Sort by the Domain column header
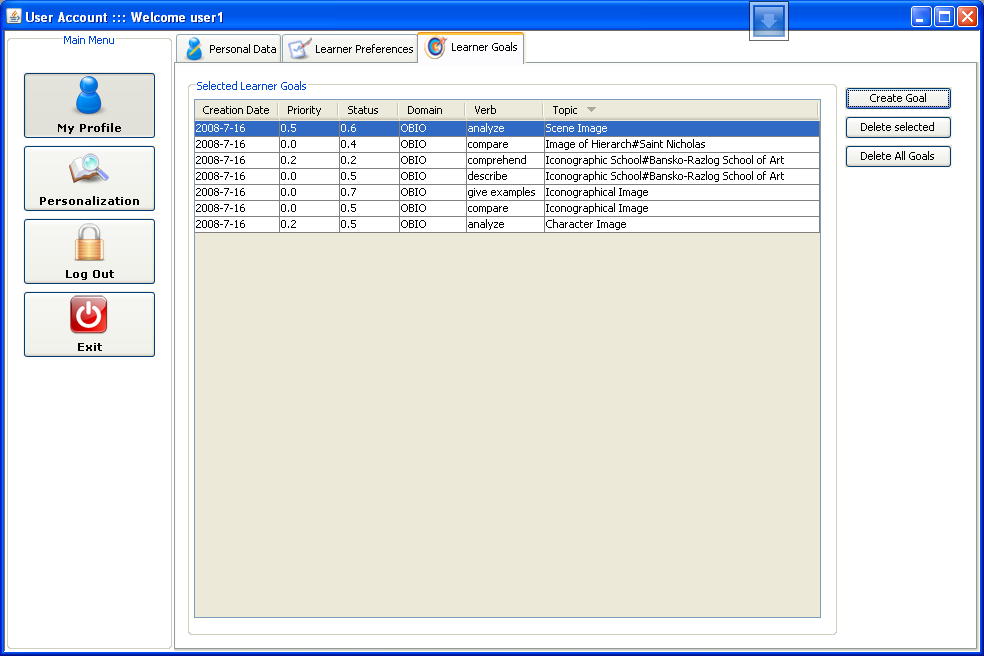Screen dimensions: 984x656 click(x=432, y=110)
